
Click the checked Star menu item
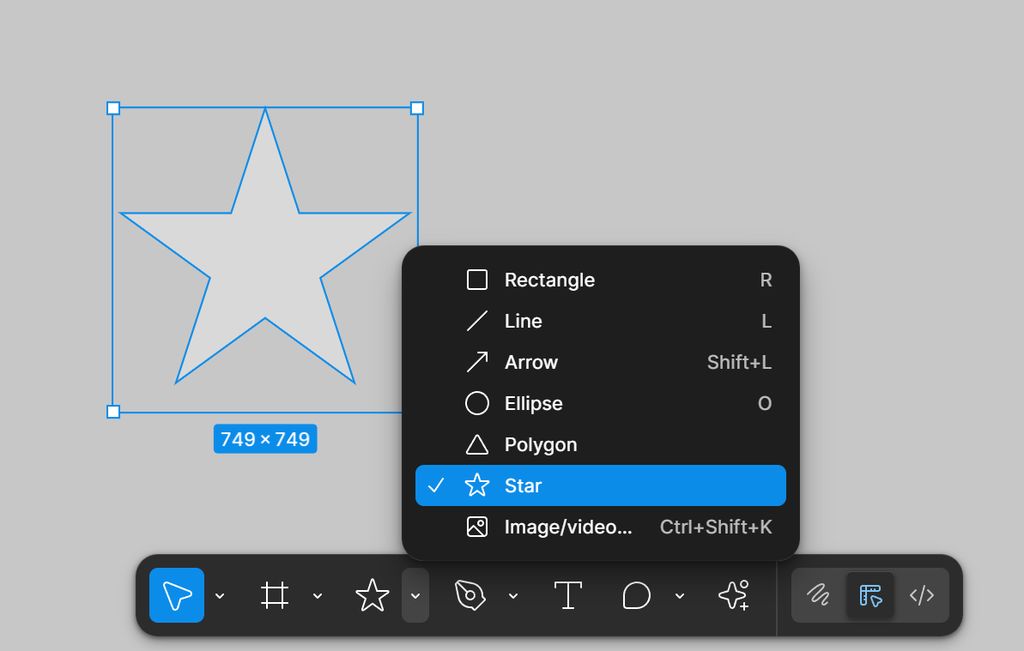[x=600, y=486]
